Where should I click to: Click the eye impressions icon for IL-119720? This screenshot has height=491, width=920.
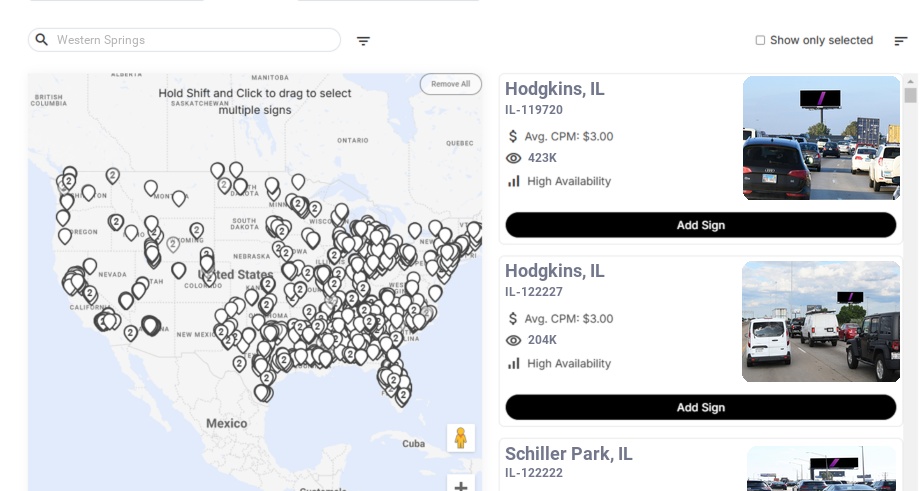point(514,158)
